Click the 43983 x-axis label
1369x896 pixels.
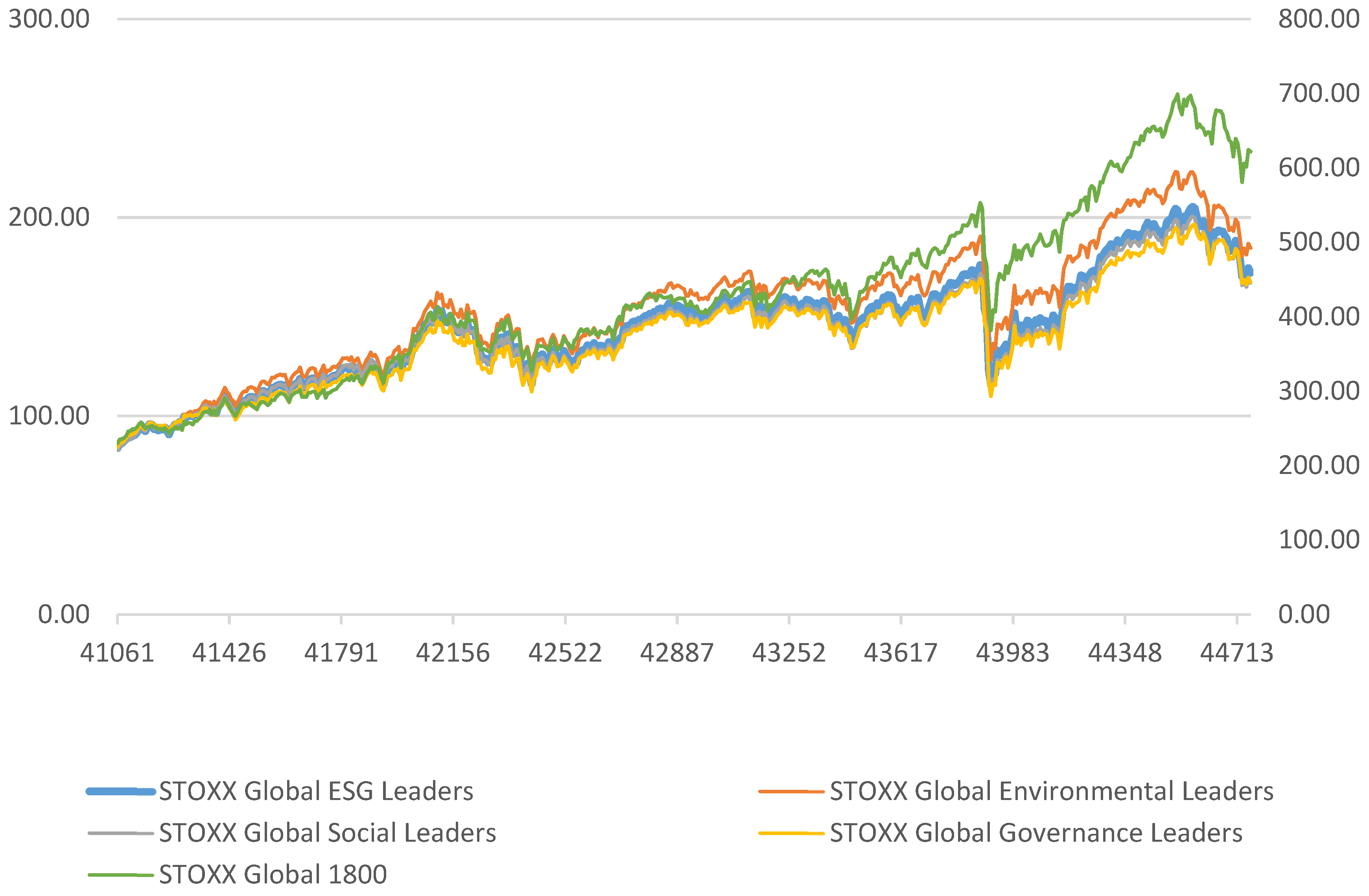point(1012,653)
